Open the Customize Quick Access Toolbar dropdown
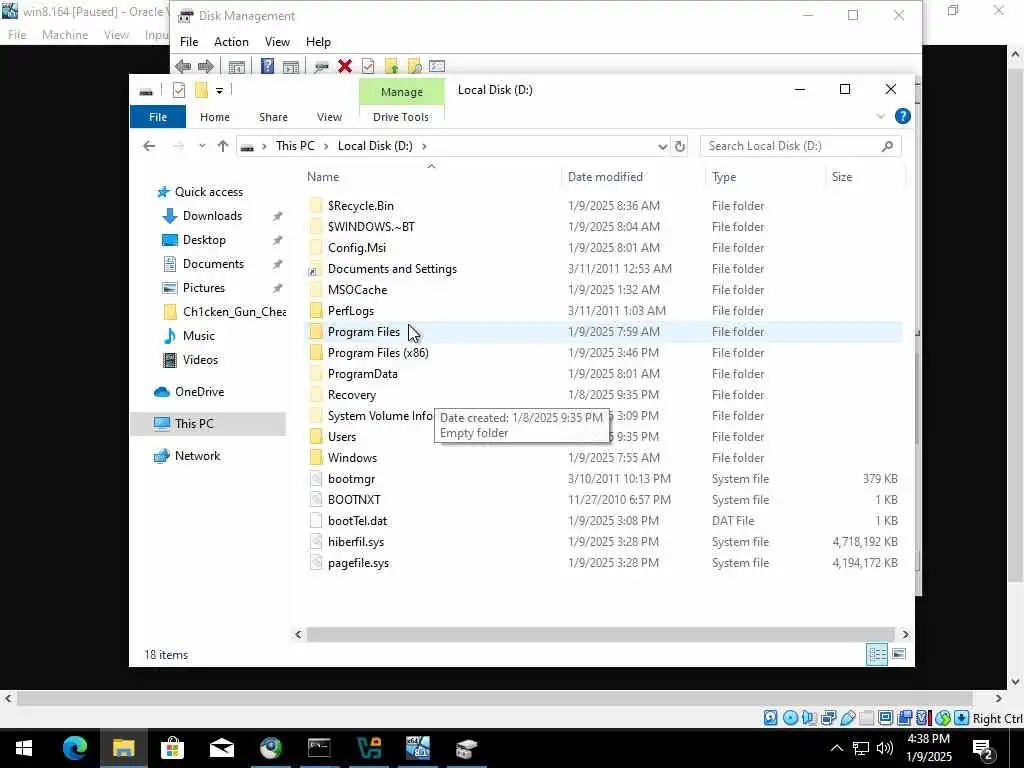This screenshot has height=768, width=1024. 219,91
